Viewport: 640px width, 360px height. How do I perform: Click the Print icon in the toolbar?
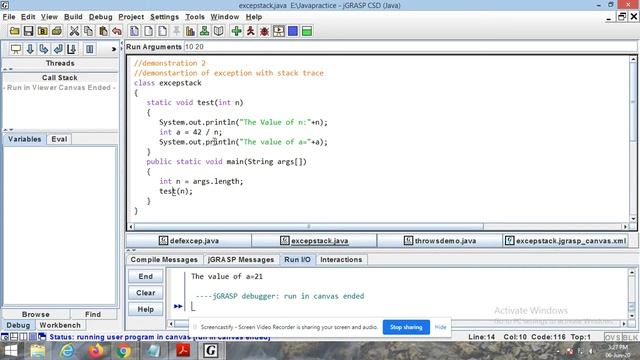click(x=57, y=31)
